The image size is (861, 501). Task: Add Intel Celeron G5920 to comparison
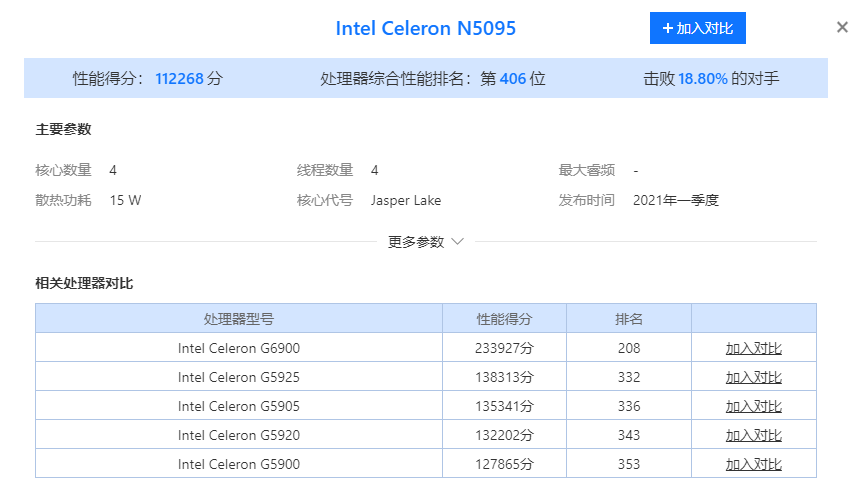(753, 436)
